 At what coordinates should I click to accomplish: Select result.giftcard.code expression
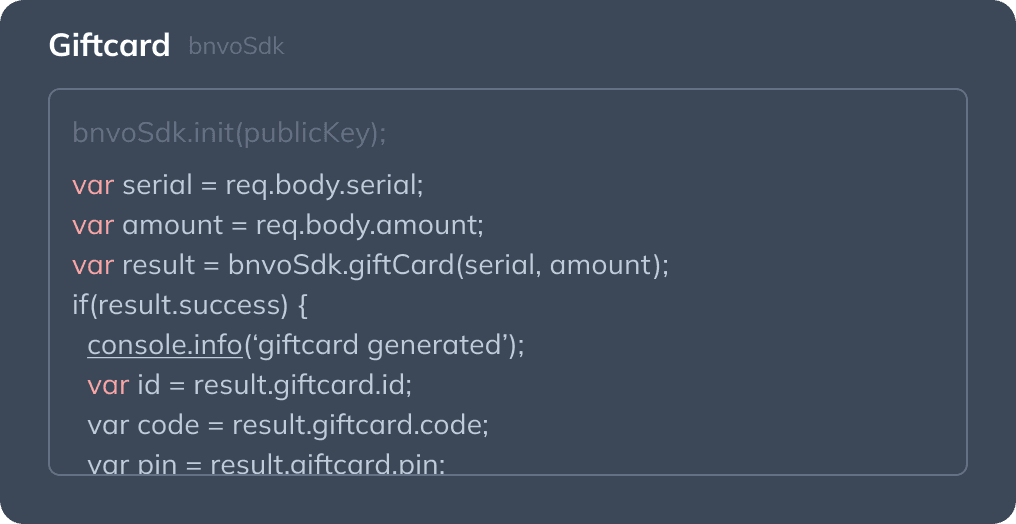pos(360,425)
